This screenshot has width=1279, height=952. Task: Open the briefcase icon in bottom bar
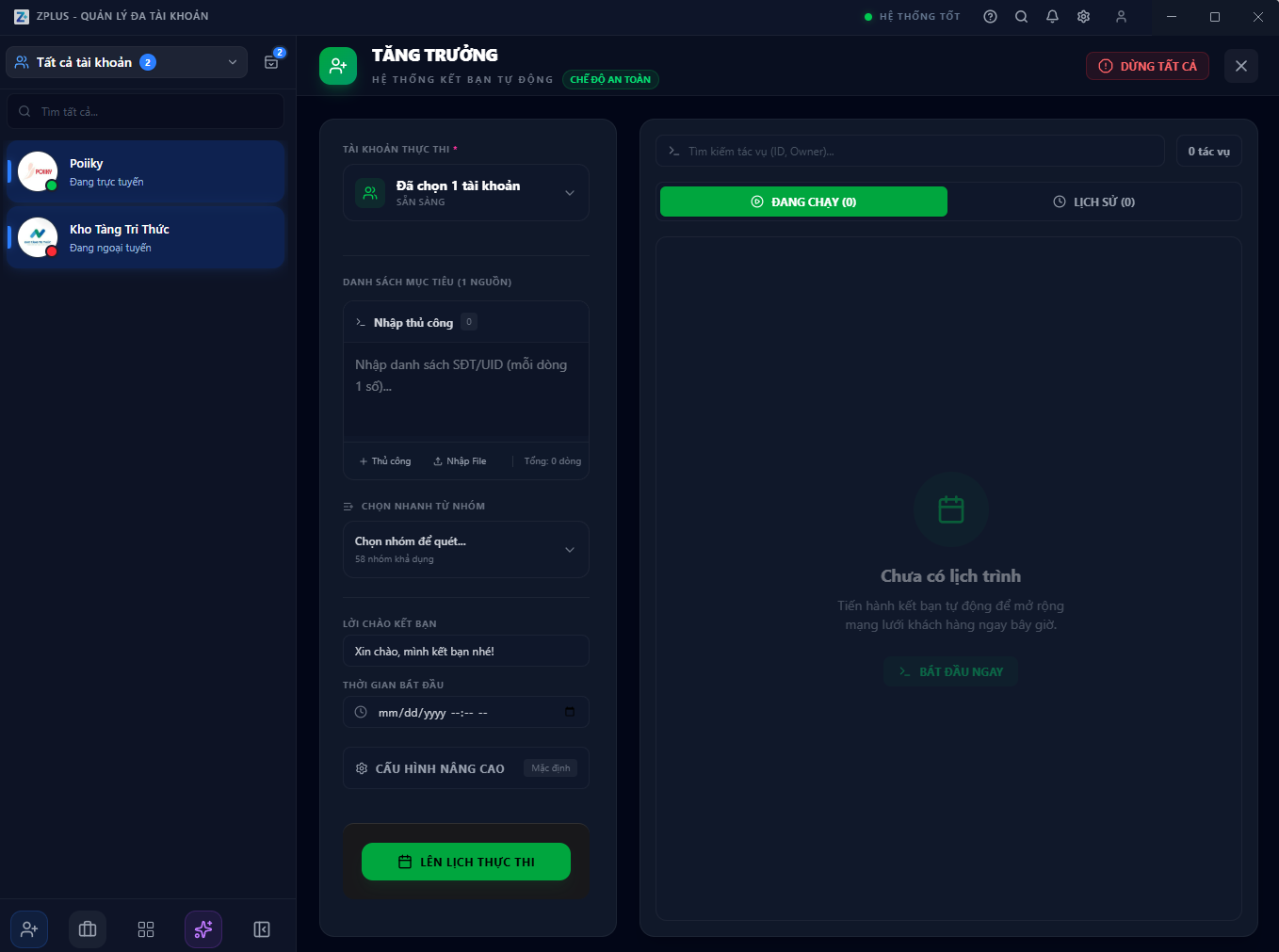(88, 929)
